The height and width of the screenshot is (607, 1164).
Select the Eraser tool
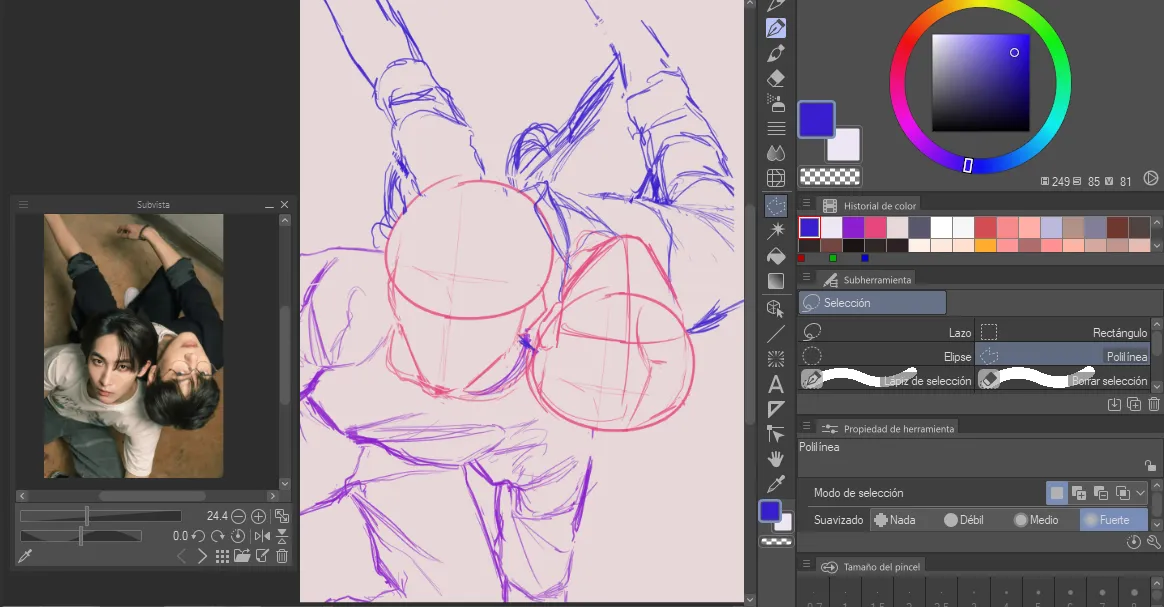776,78
